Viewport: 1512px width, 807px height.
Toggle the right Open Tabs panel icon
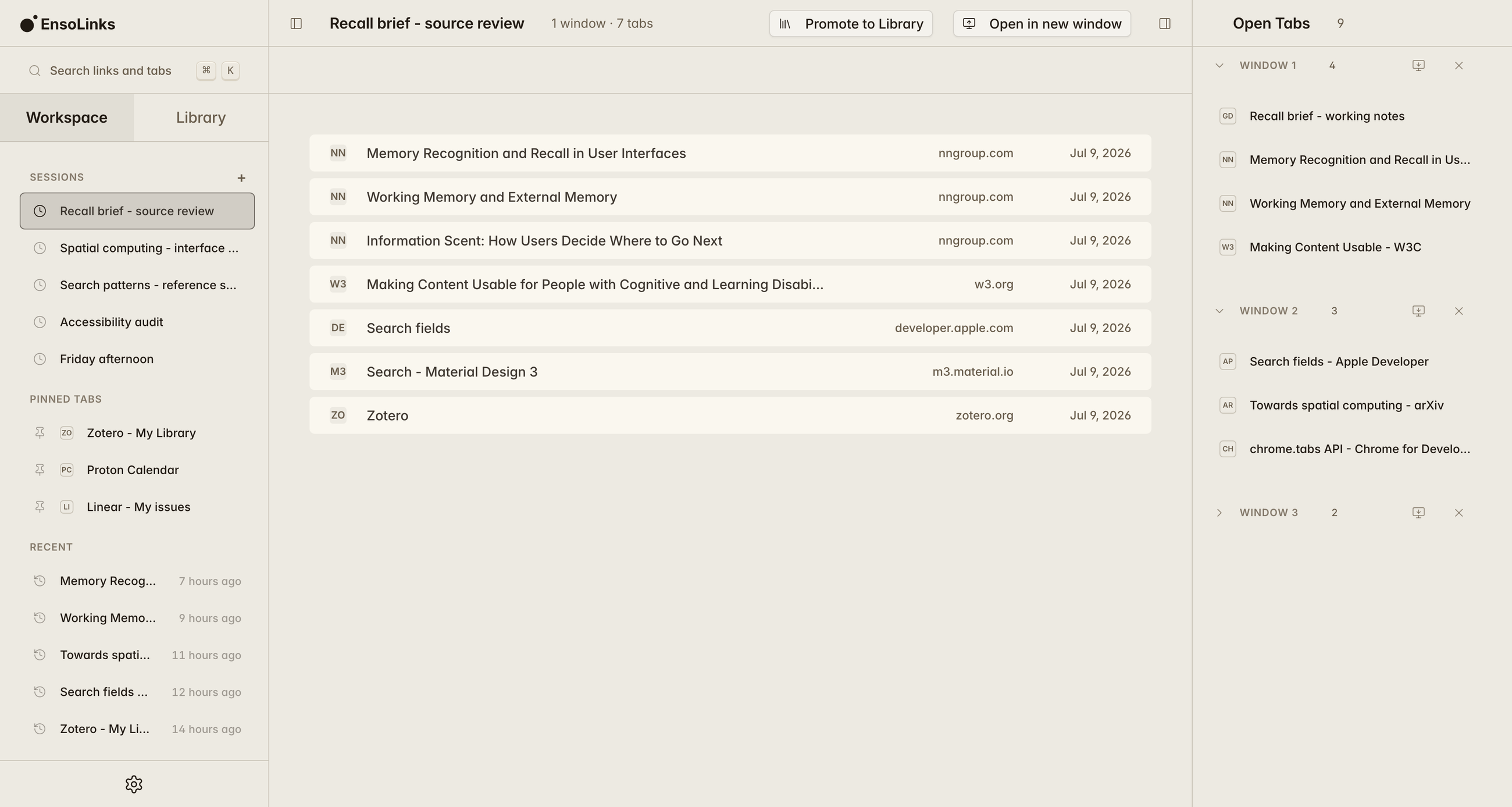click(x=1165, y=23)
